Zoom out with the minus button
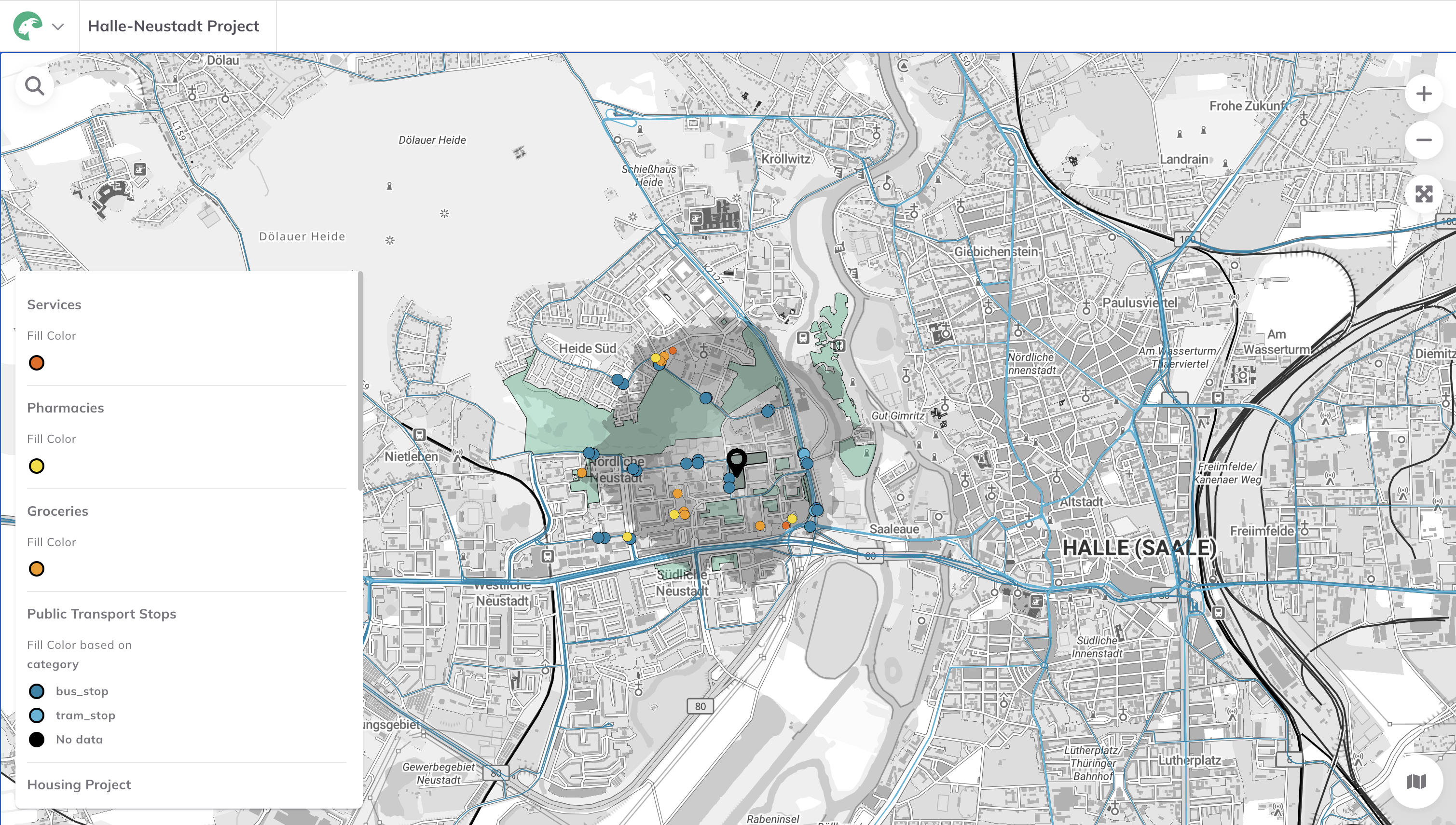 pyautogui.click(x=1423, y=140)
